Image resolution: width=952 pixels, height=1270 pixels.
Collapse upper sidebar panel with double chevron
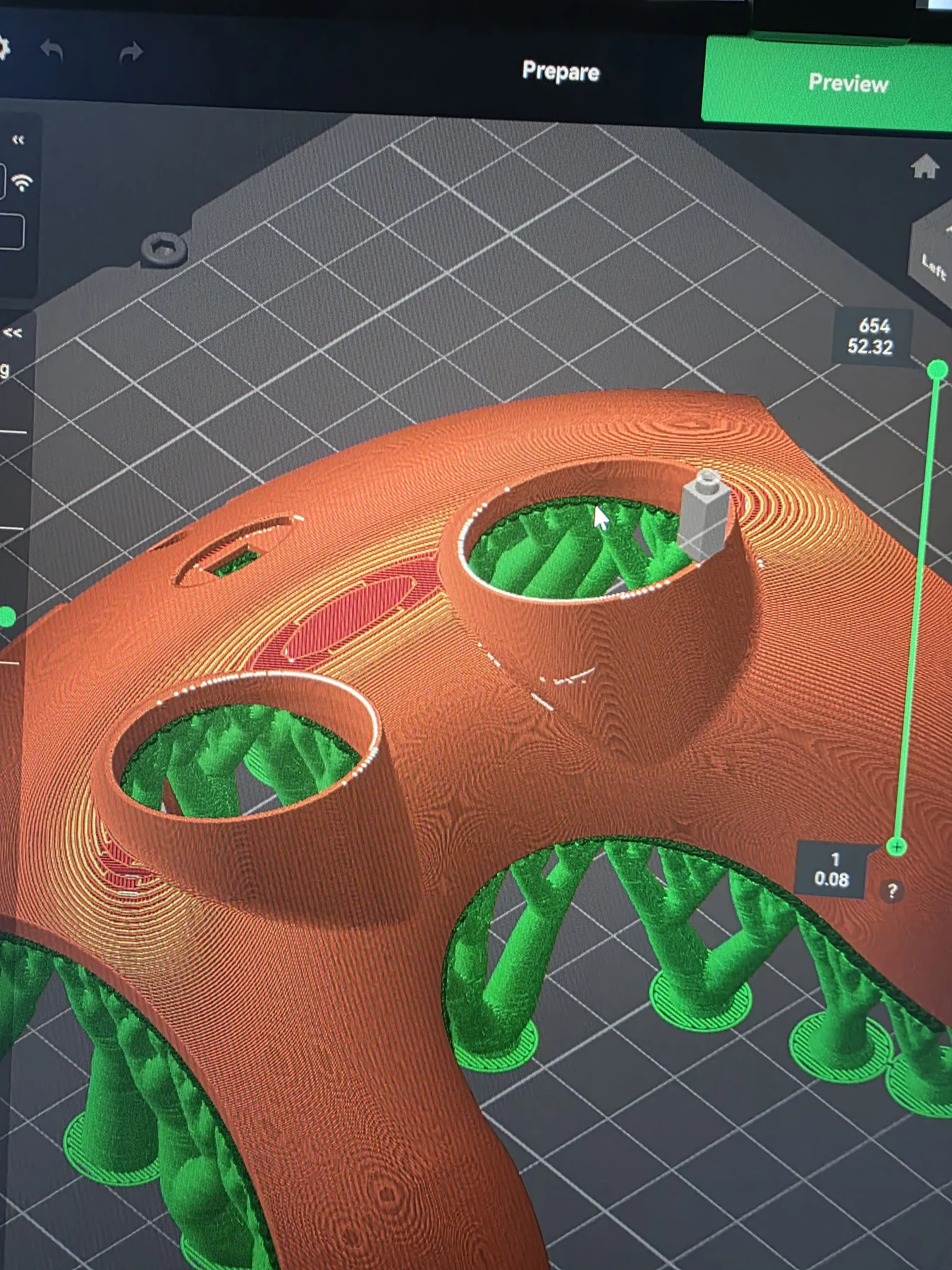click(x=18, y=140)
